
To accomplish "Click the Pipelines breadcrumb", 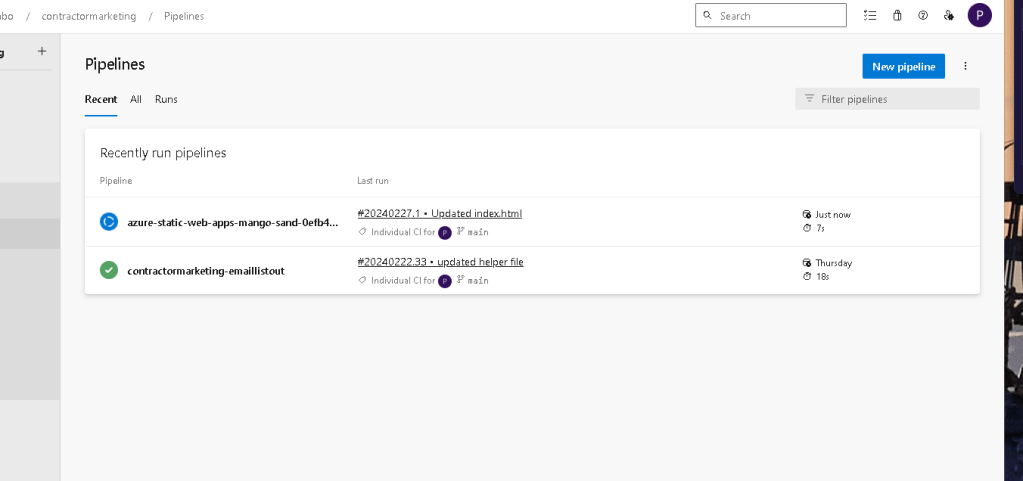I will point(184,16).
